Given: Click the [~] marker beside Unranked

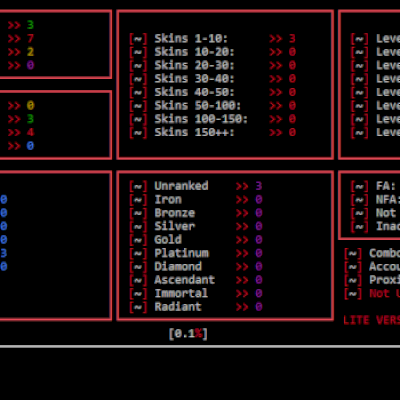Looking at the screenshot, I should tap(138, 186).
